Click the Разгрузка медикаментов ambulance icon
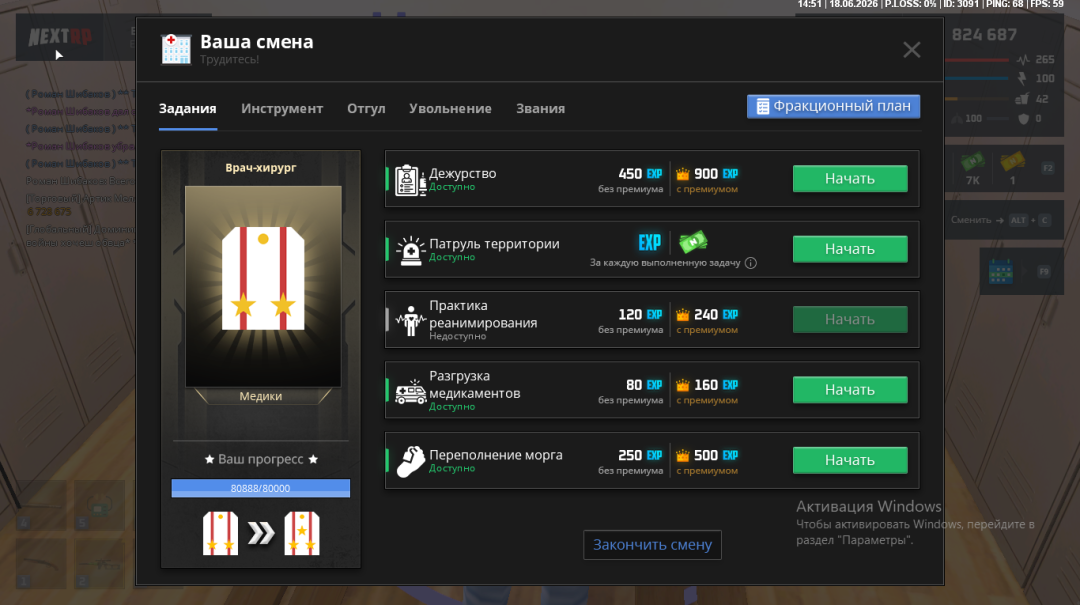1080x605 pixels. point(411,391)
